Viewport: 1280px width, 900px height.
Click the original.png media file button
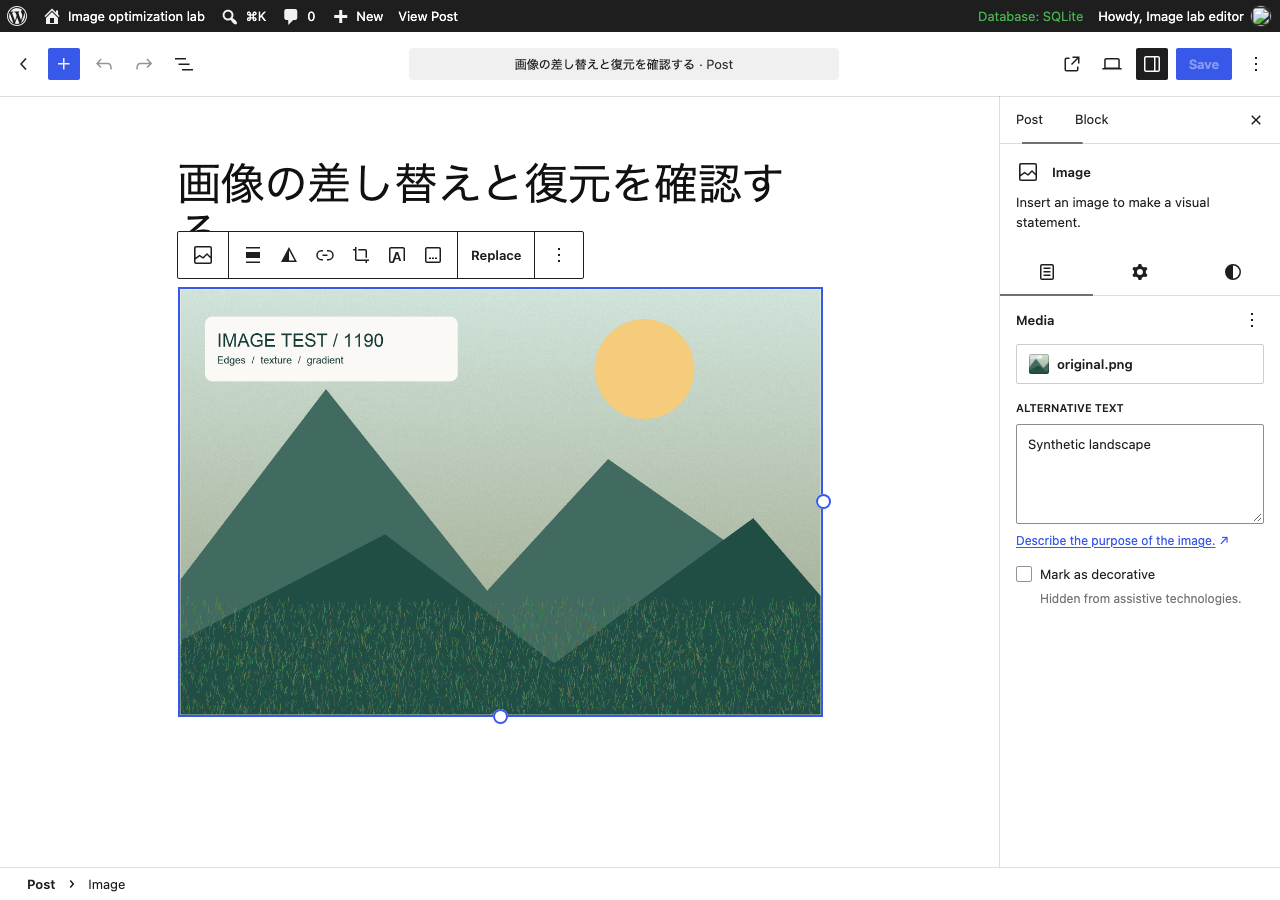(1140, 364)
